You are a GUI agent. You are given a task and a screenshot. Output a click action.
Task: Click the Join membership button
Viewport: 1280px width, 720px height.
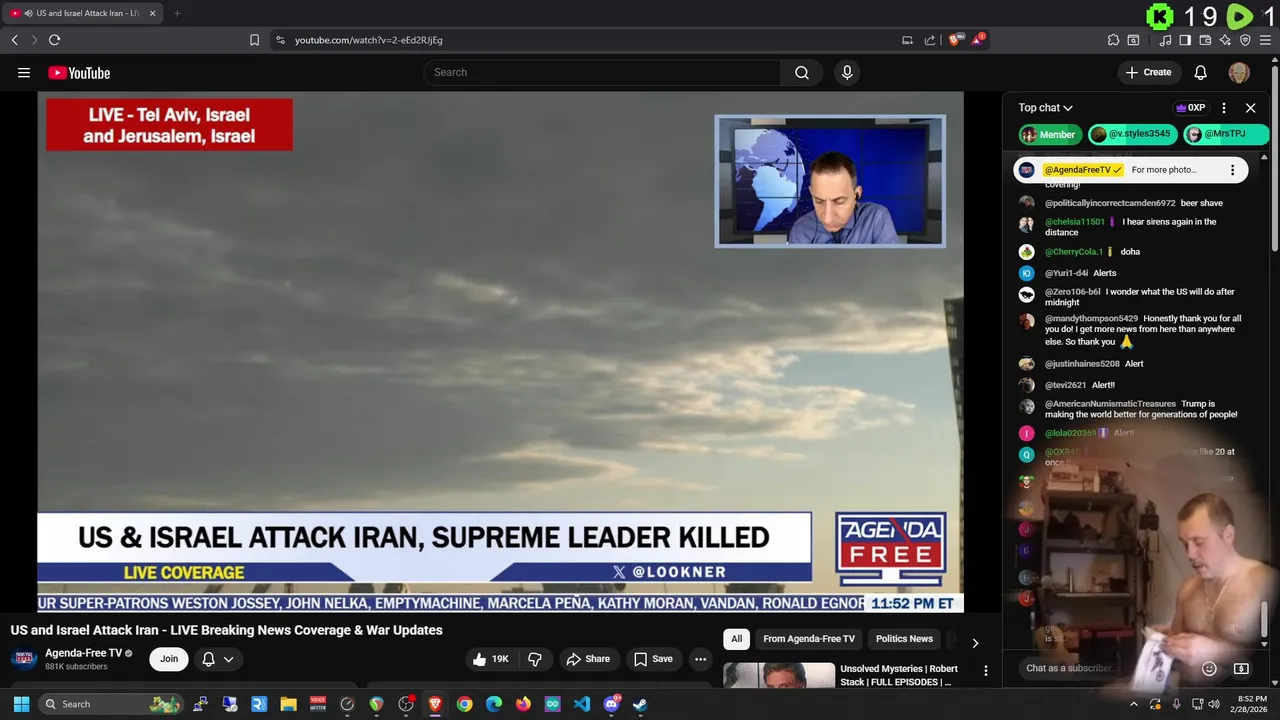pyautogui.click(x=169, y=659)
